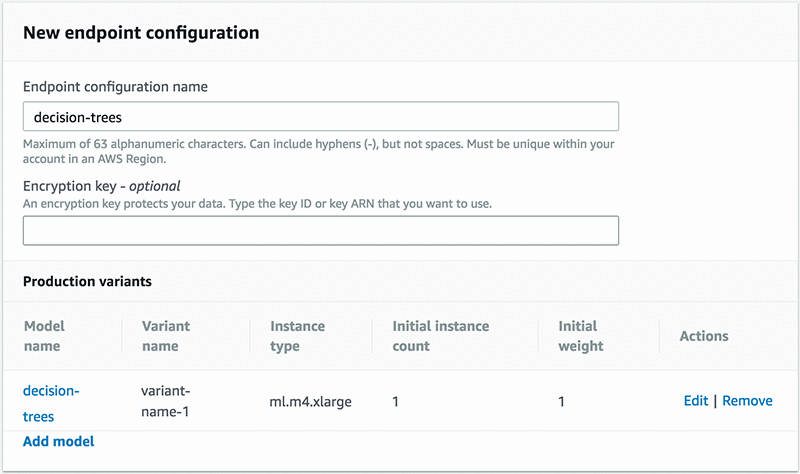
Task: Click the Endpoint configuration name input field
Action: 320,116
